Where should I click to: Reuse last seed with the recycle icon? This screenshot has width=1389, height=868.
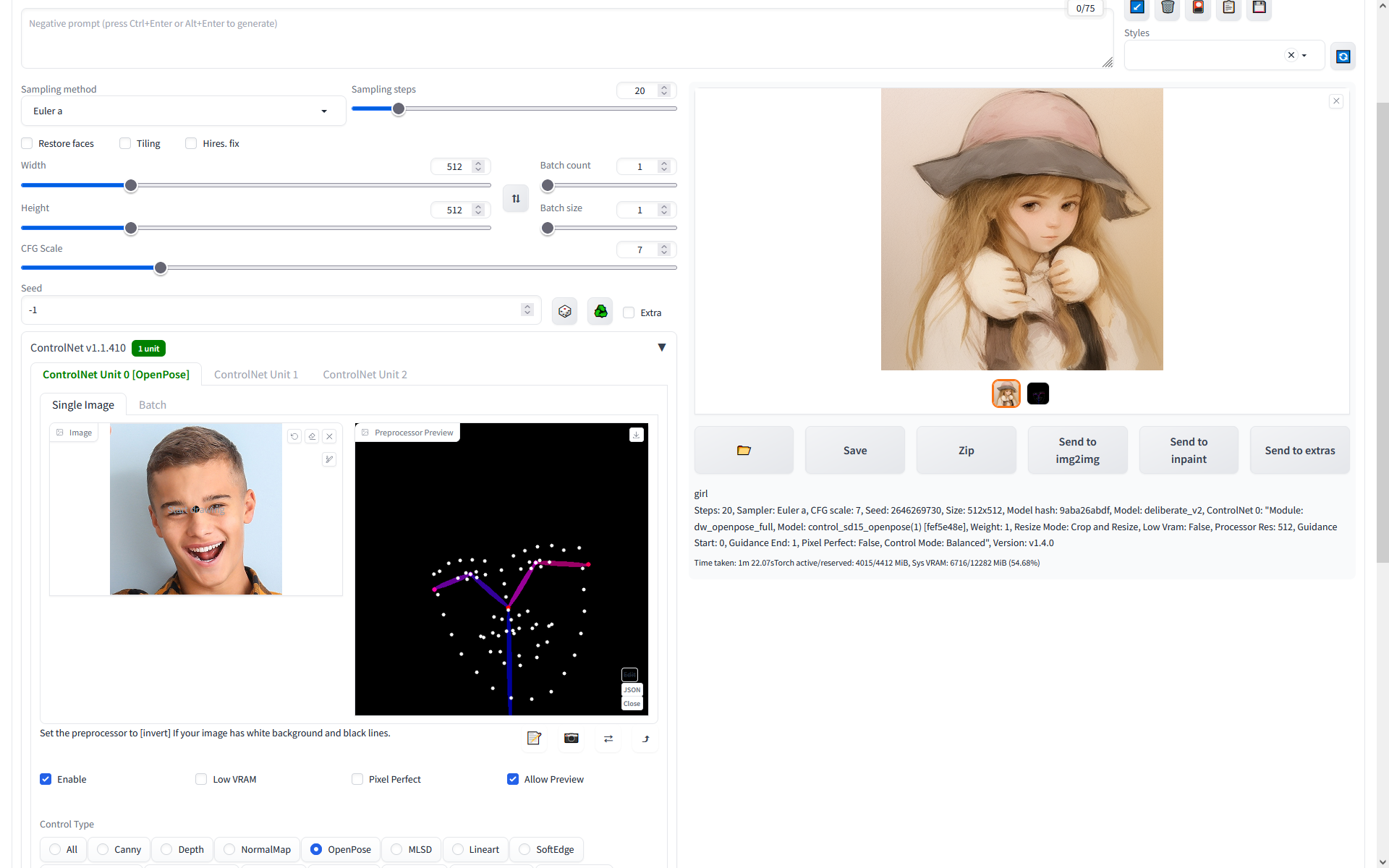click(600, 311)
